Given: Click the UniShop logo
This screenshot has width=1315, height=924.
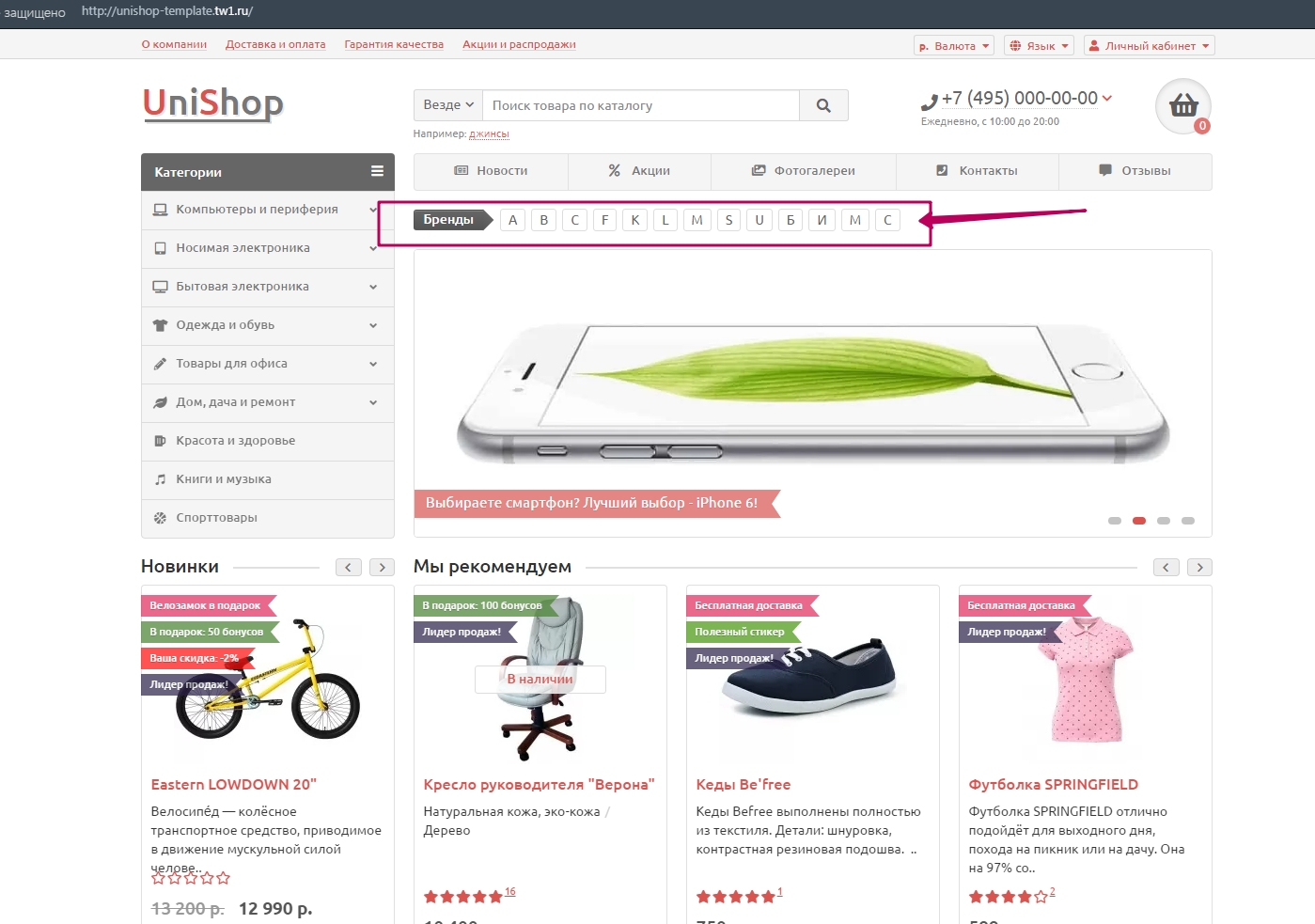Looking at the screenshot, I should pos(213,102).
